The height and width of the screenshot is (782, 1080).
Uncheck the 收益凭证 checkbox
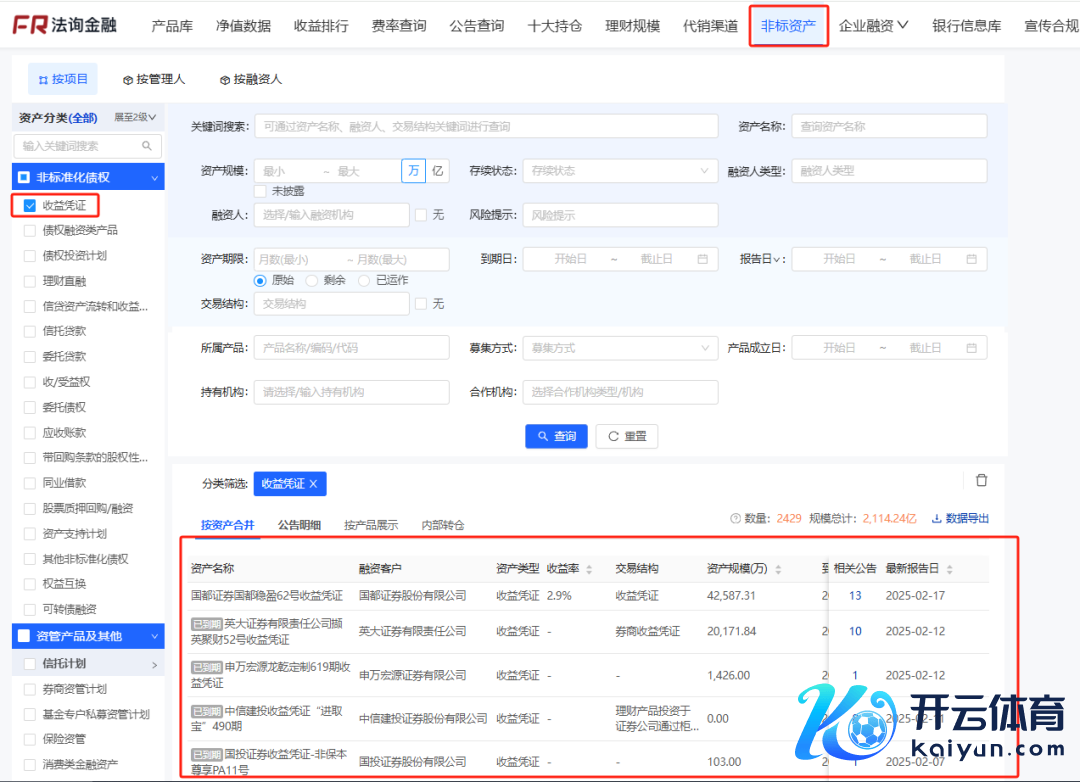(30, 206)
